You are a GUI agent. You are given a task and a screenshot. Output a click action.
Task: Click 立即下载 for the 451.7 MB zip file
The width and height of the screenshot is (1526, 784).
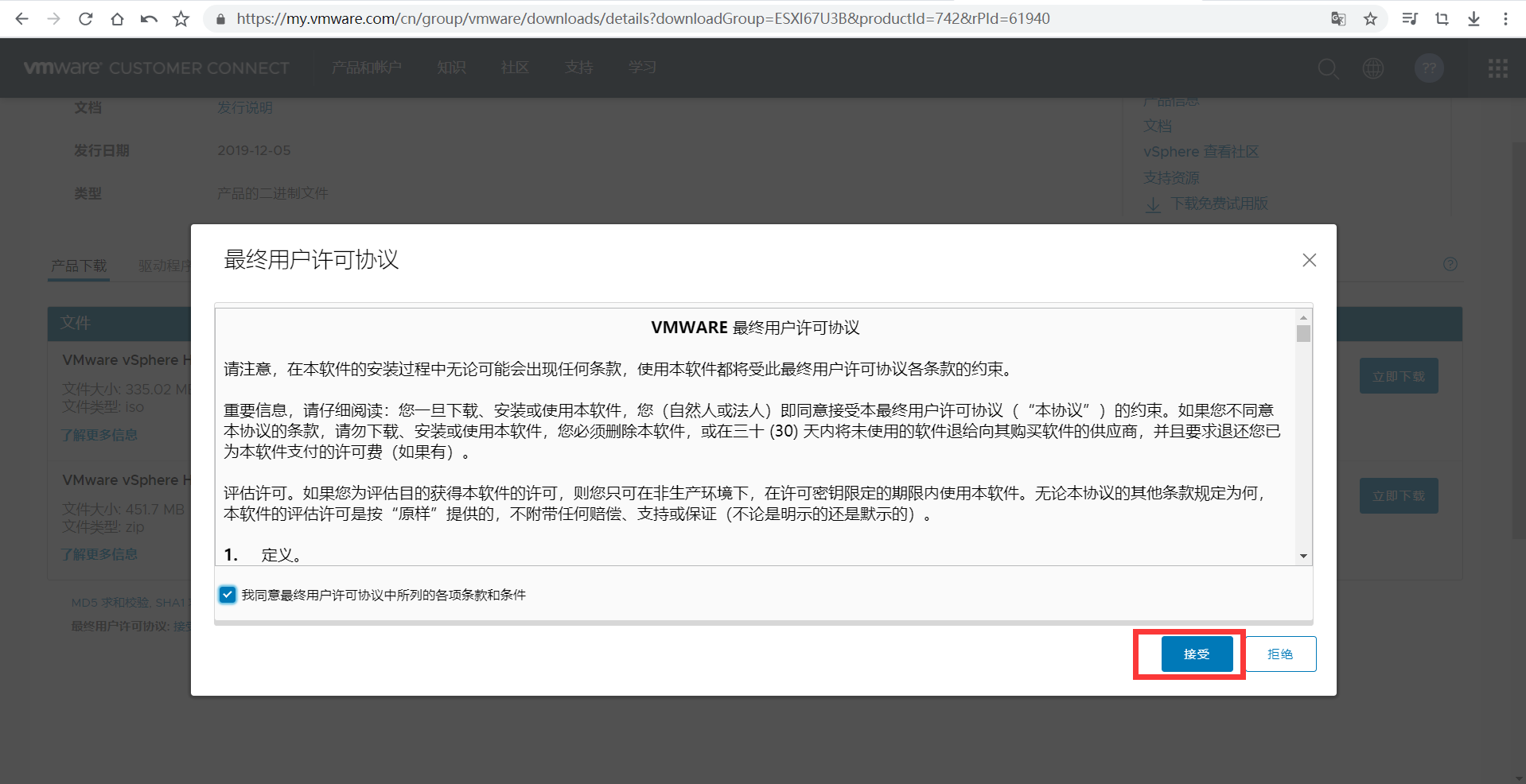1399,495
